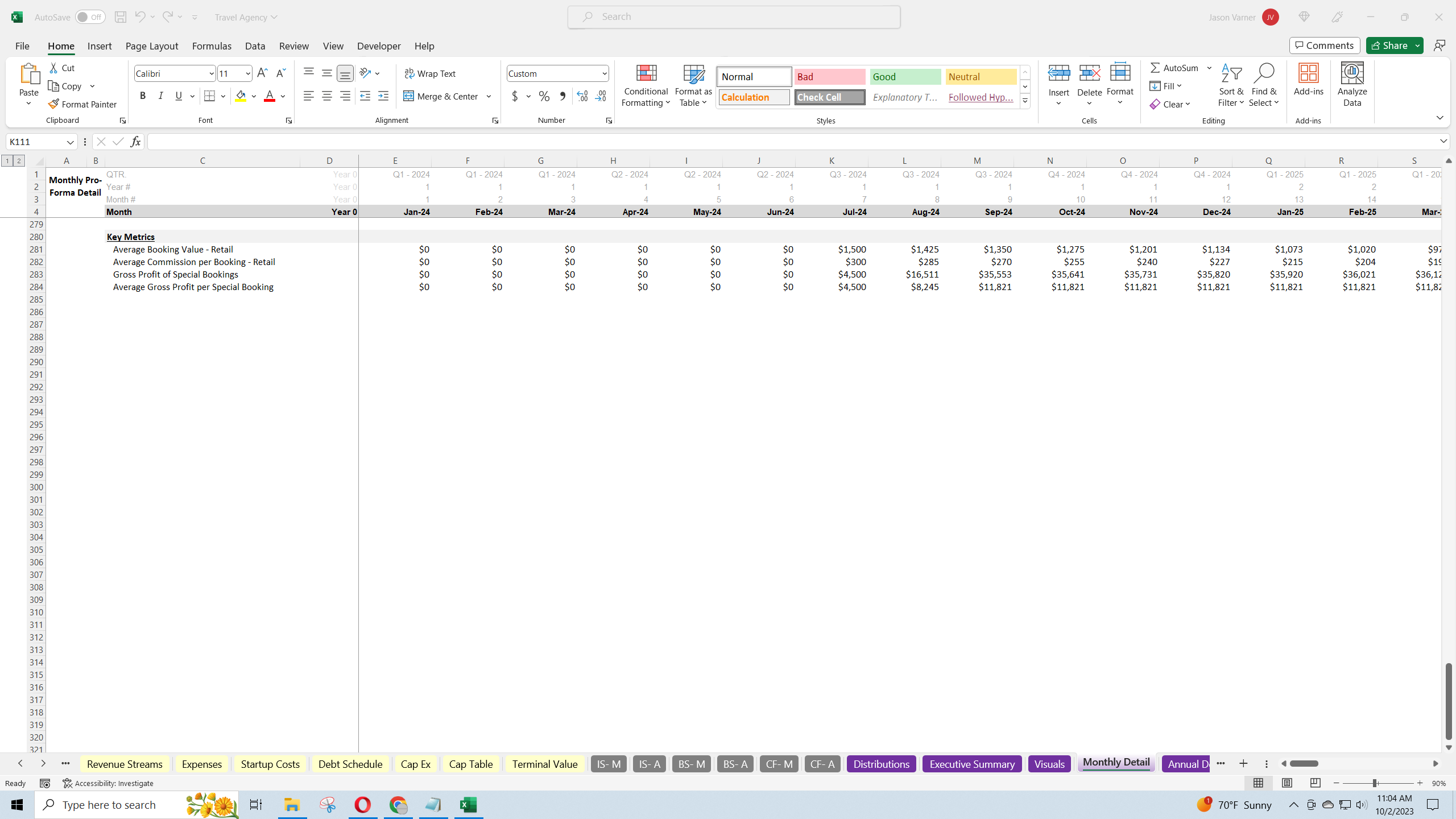Click the Redo arrow icon
The width and height of the screenshot is (1456, 819).
[x=167, y=17]
